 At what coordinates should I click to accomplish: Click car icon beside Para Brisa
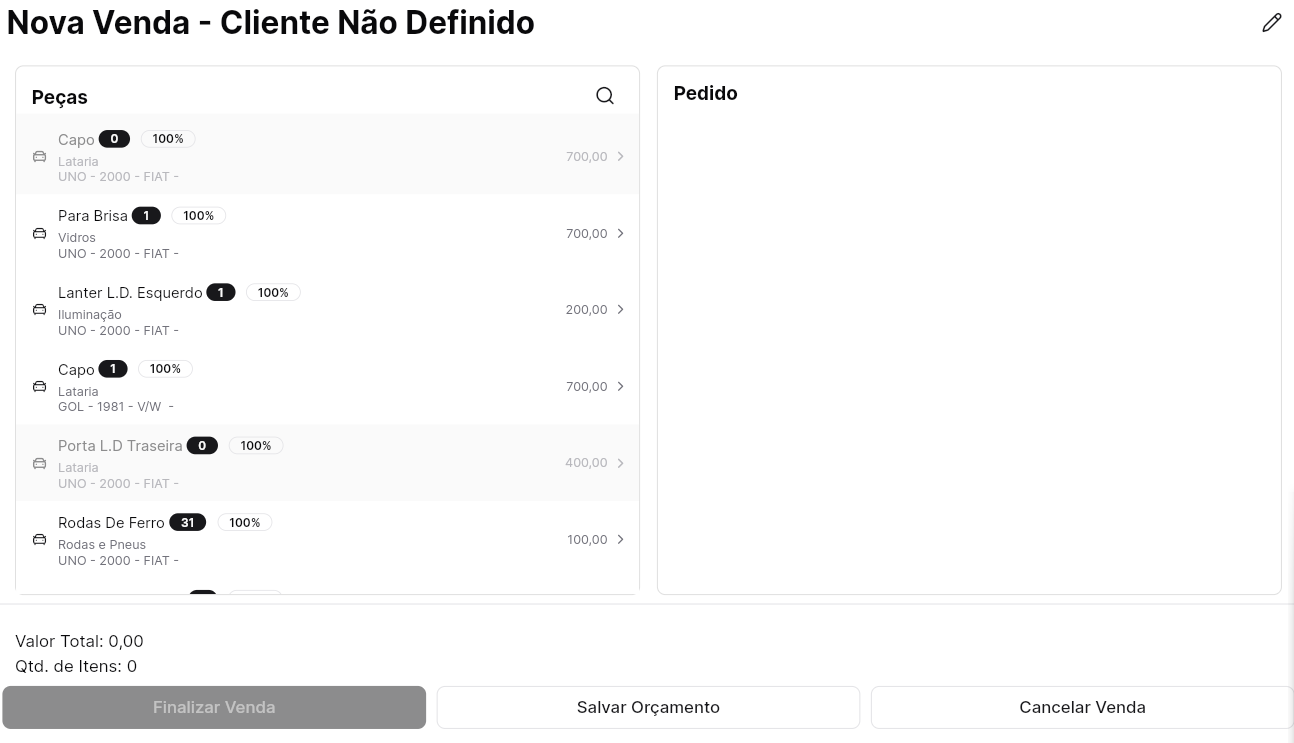pyautogui.click(x=39, y=233)
